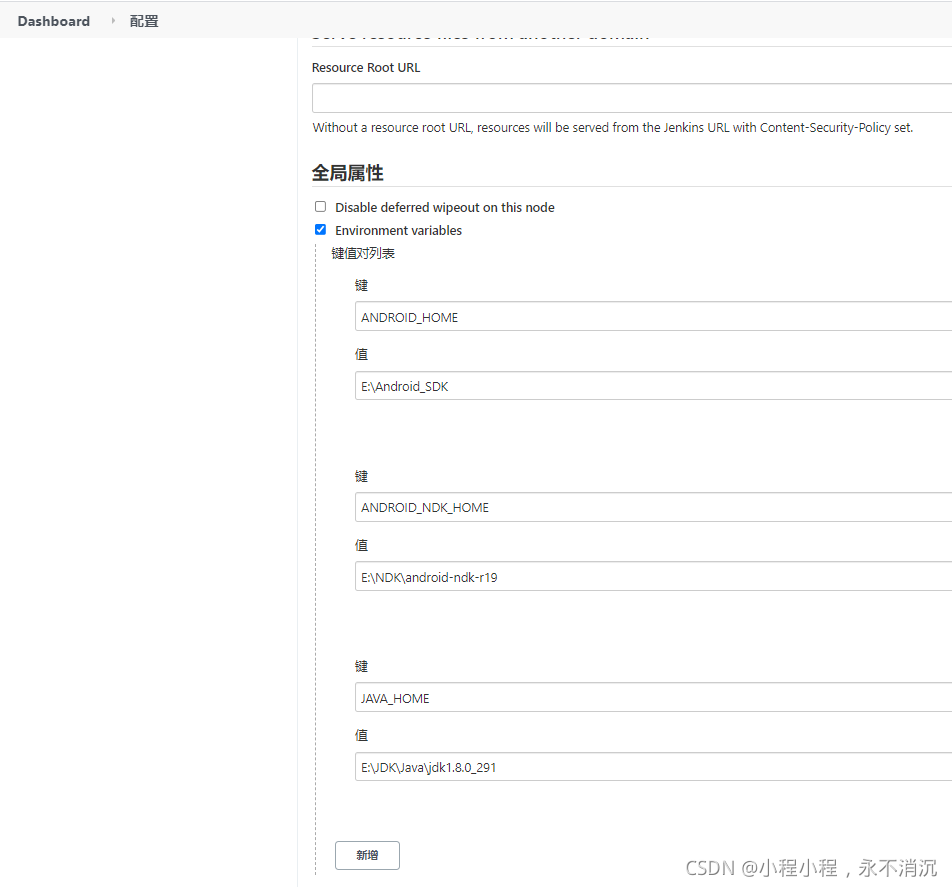Screen dimensions: 952x887
Task: Click the ANDROID_HOME key field
Action: pyautogui.click(x=653, y=316)
